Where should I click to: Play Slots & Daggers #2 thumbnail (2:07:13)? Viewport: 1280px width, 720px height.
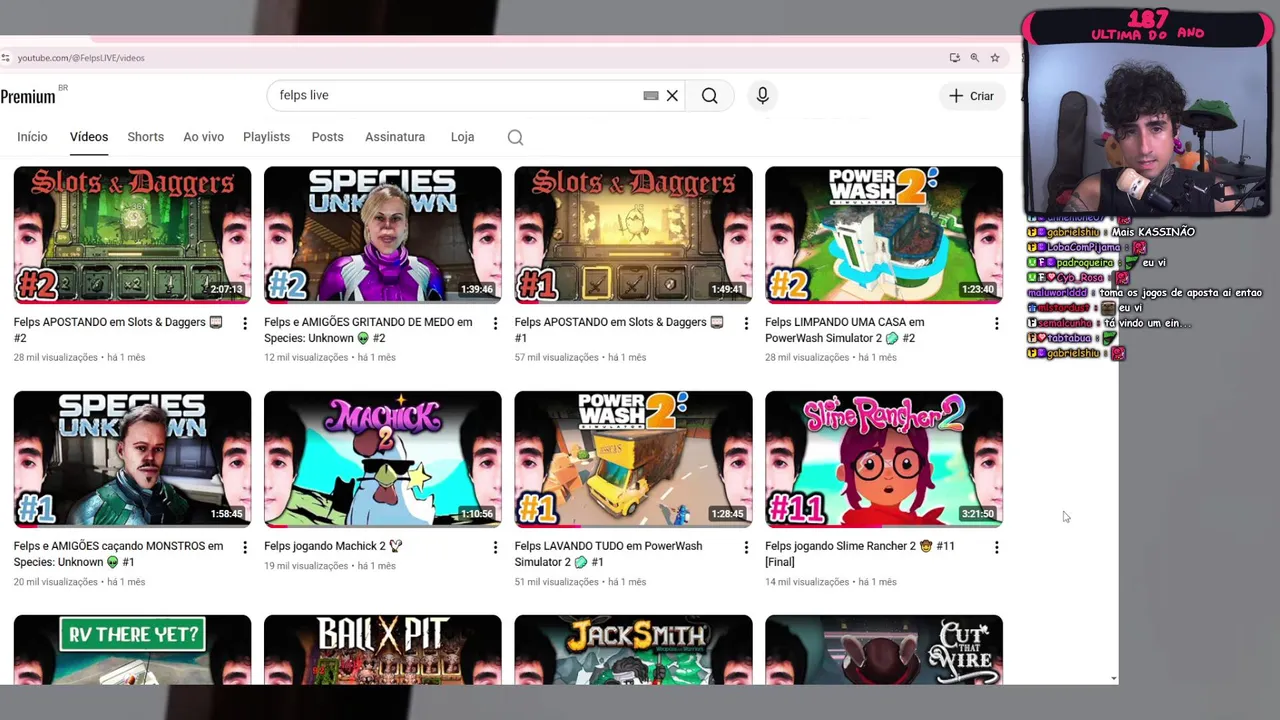tap(132, 234)
